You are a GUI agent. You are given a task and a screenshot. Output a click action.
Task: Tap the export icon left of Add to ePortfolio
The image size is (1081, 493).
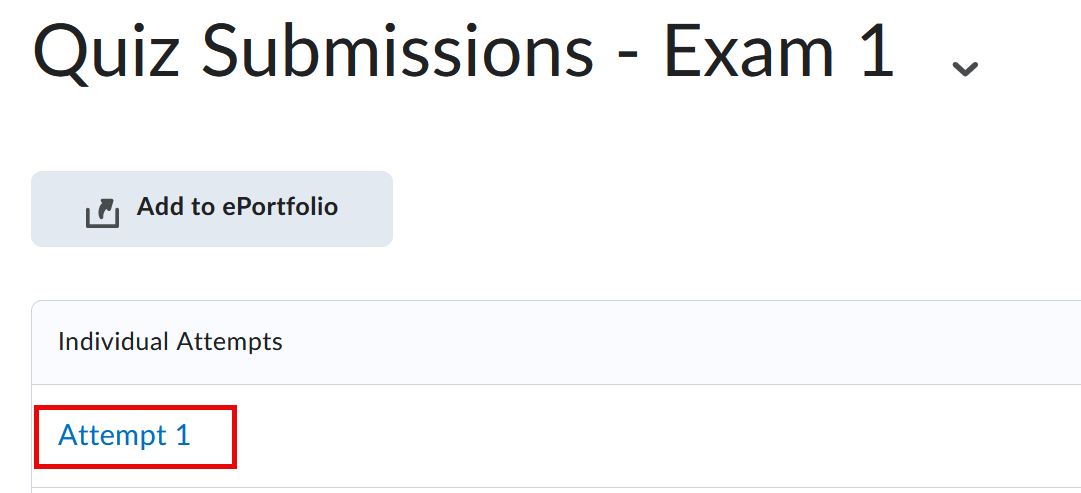(x=103, y=212)
